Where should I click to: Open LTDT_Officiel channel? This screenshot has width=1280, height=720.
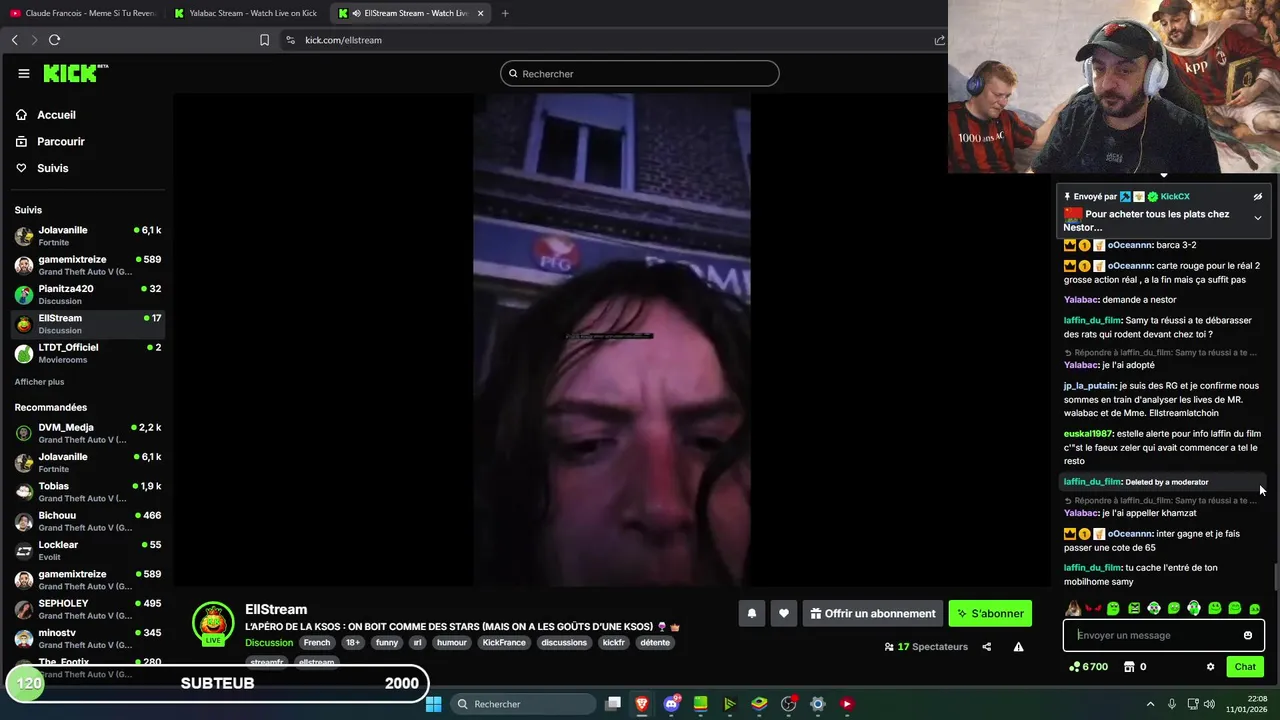point(88,352)
